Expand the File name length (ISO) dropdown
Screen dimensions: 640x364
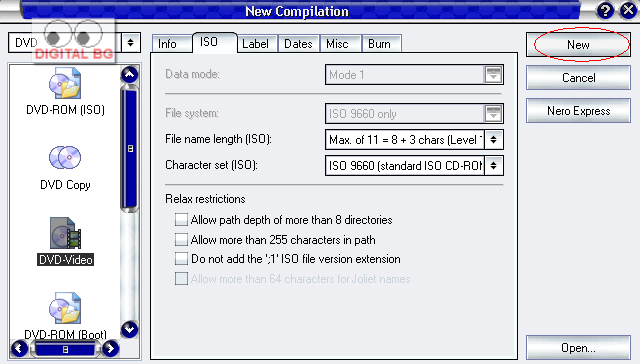point(493,140)
